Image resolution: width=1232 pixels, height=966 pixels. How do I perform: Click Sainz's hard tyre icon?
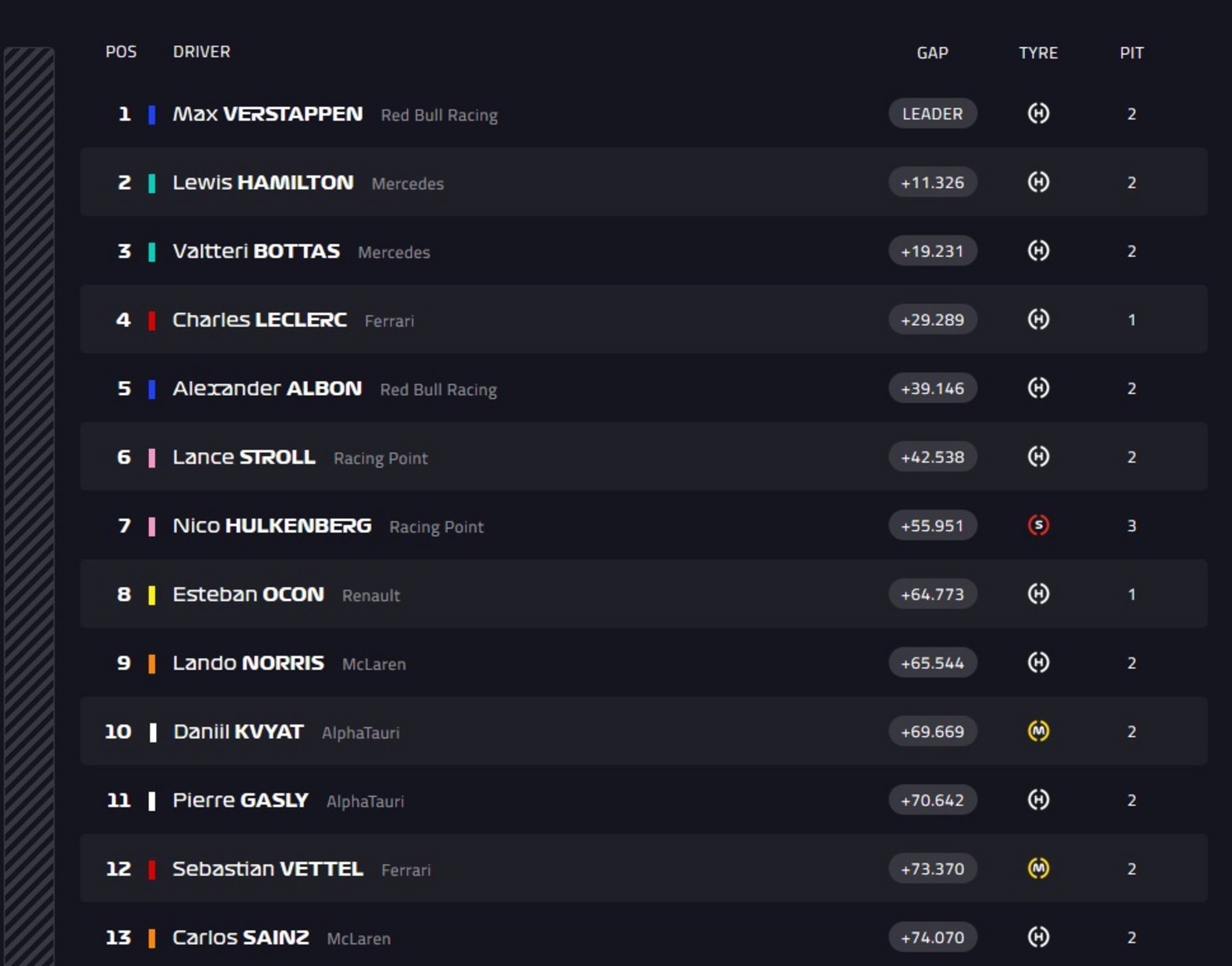coord(1038,937)
